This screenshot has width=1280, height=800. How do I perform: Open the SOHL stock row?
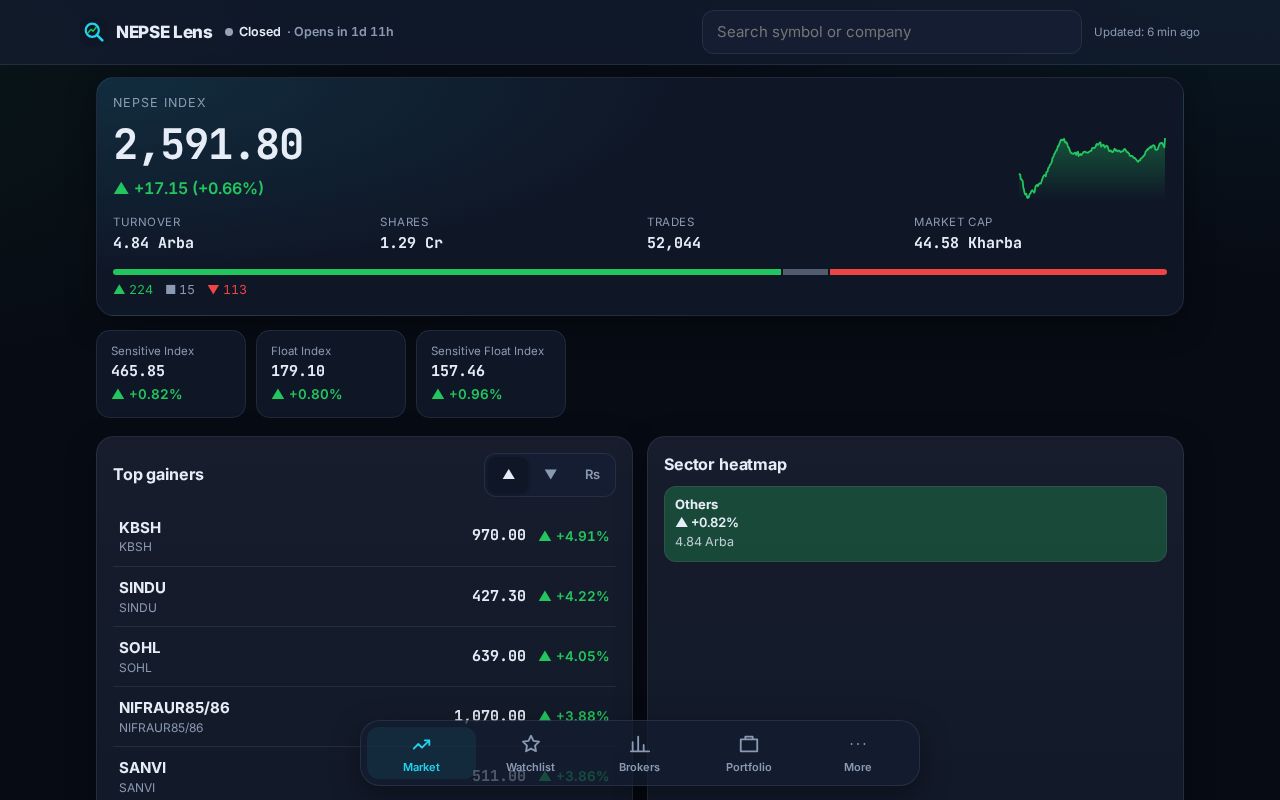[x=364, y=657]
